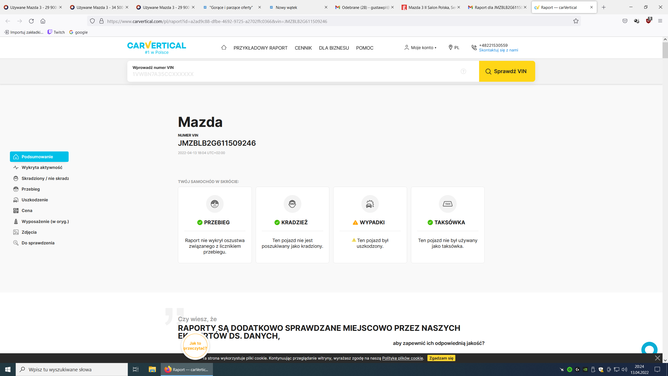Open the PL language selector

coord(454,48)
